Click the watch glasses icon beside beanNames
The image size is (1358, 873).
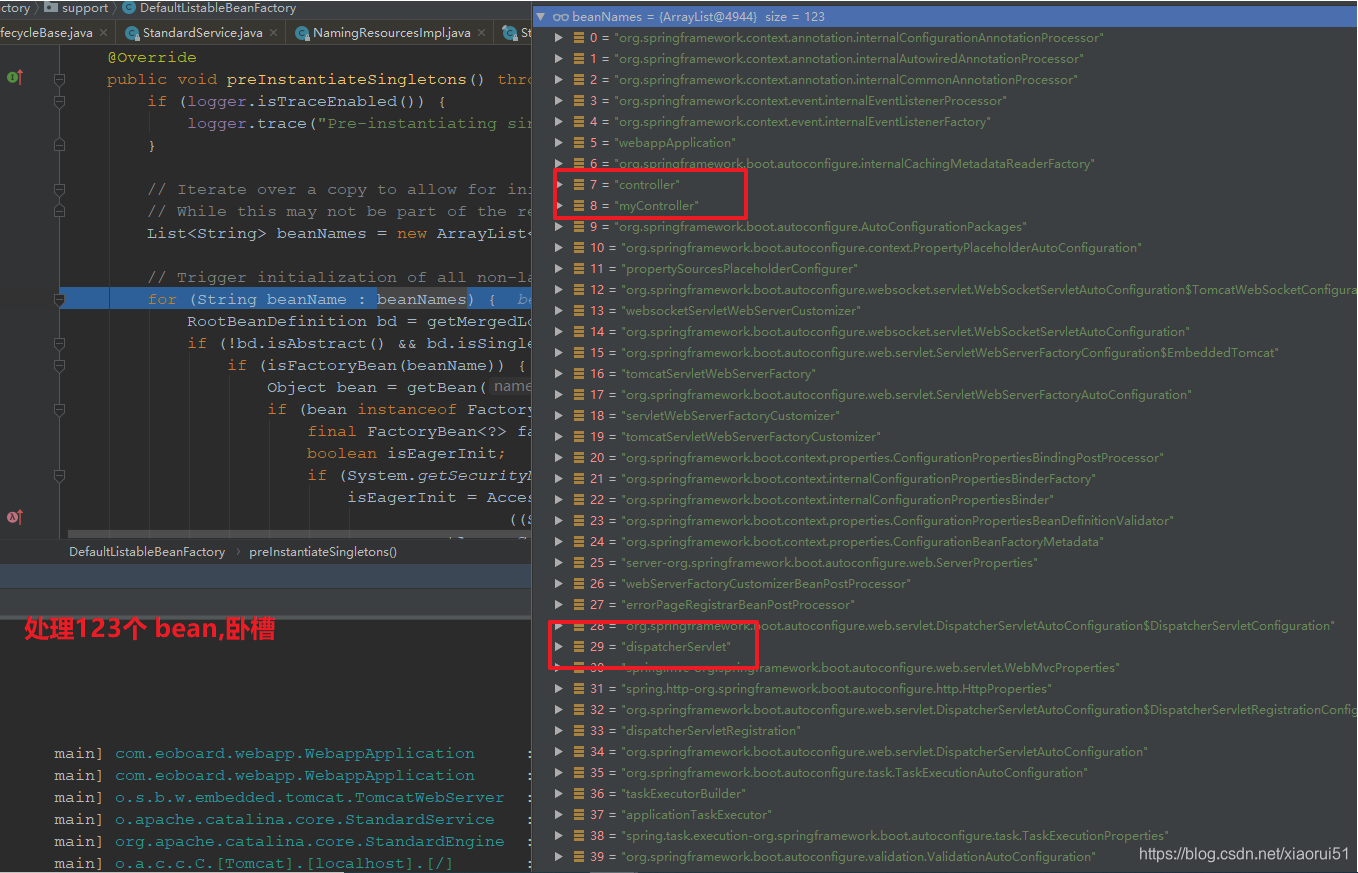click(x=561, y=17)
